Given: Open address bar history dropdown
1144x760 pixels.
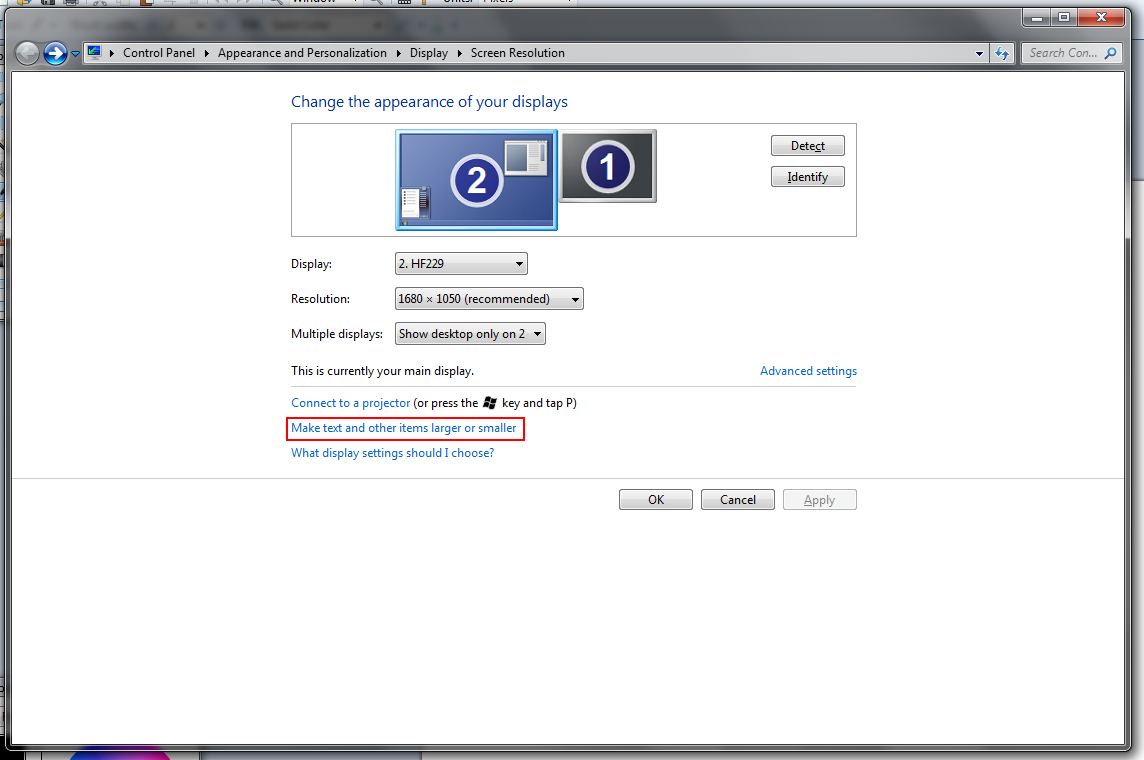Looking at the screenshot, I should tap(979, 53).
